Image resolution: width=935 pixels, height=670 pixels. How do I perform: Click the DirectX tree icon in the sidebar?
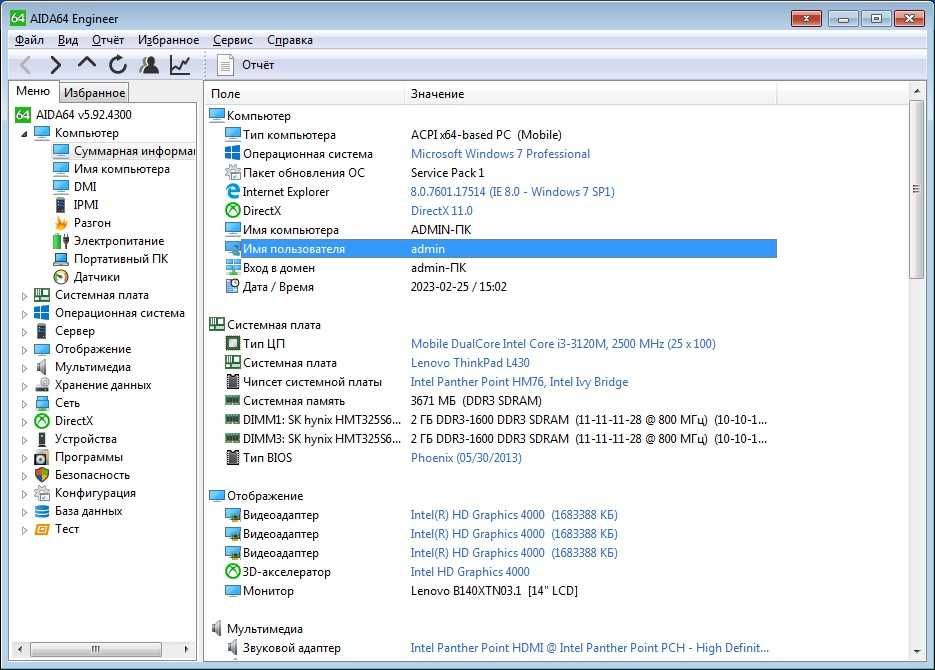click(x=42, y=421)
